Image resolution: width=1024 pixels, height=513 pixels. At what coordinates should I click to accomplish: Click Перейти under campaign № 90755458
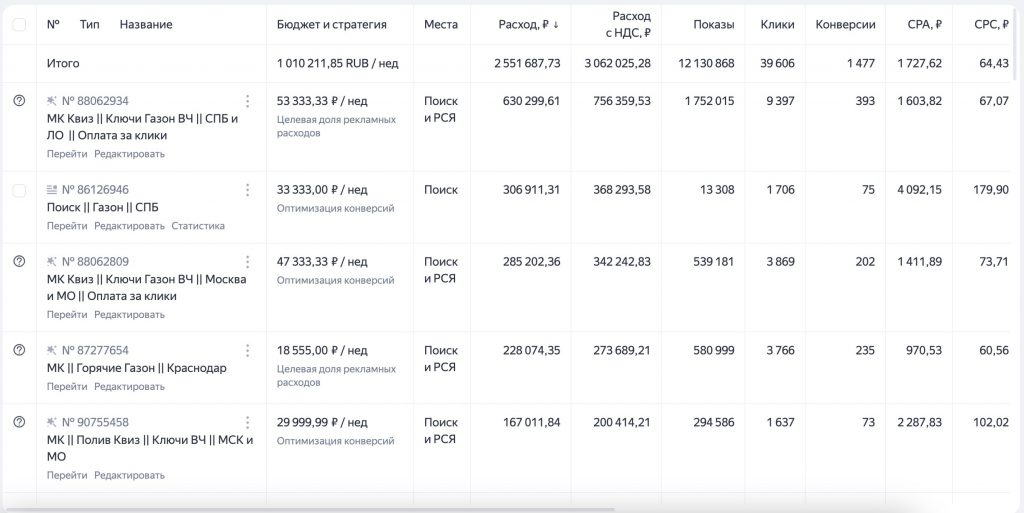click(67, 475)
